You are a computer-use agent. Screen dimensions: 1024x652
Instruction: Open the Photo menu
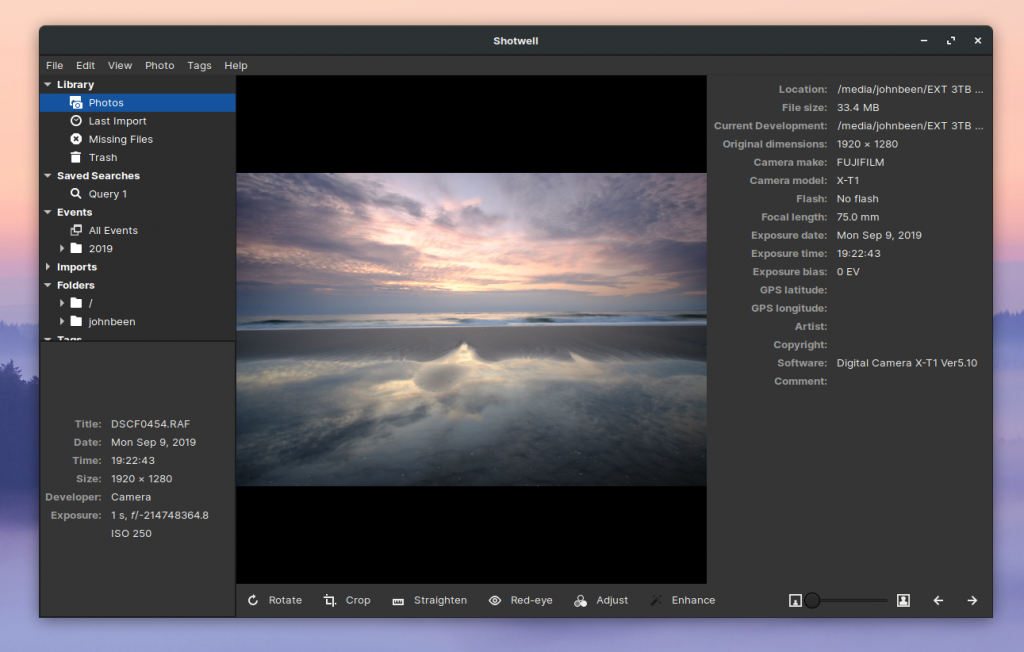(159, 65)
